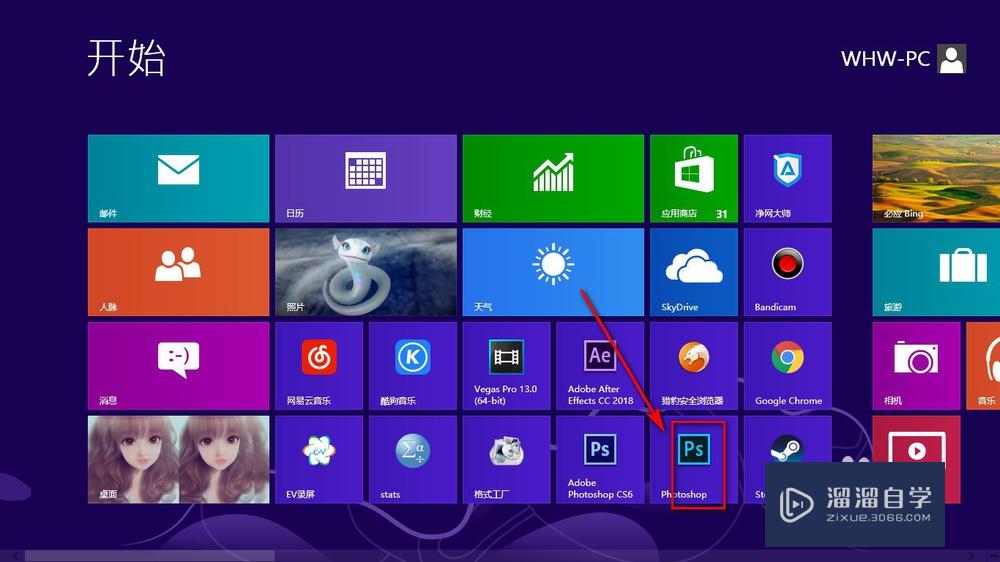Open the SkyDrive tile
The height and width of the screenshot is (562, 1000).
(x=694, y=272)
